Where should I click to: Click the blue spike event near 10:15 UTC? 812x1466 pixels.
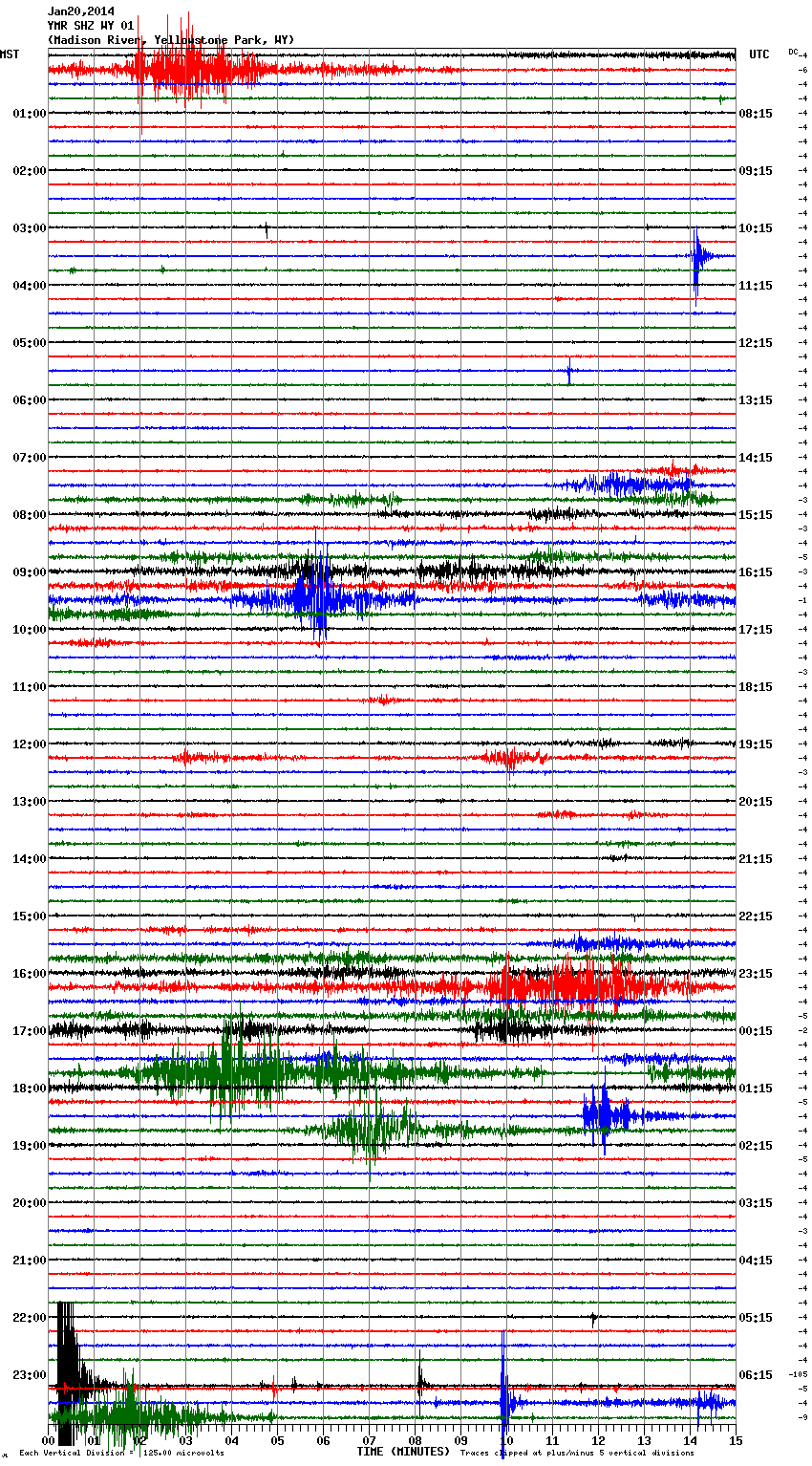click(x=699, y=256)
